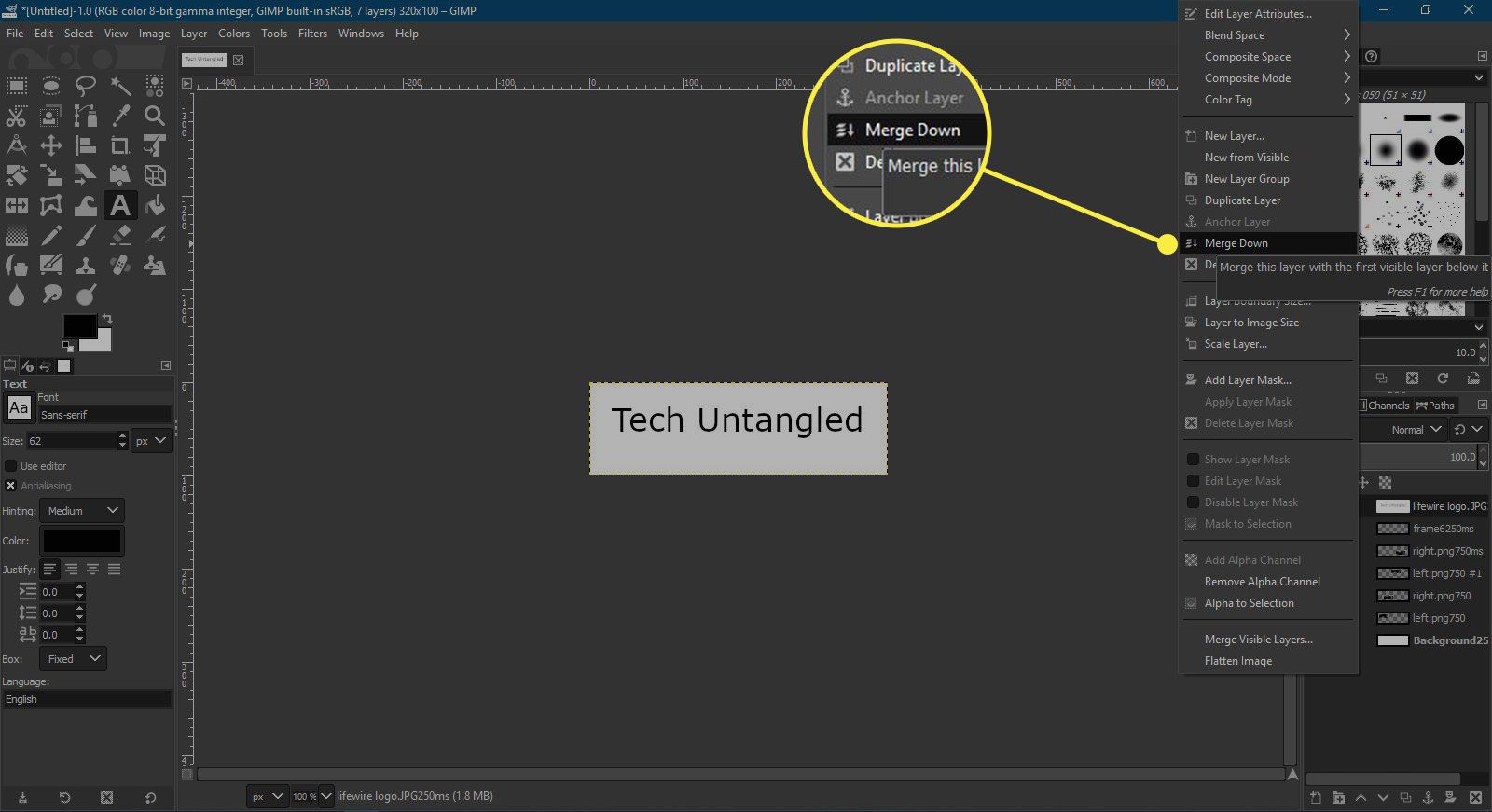Open the status bar px unit dropdown

(x=267, y=796)
